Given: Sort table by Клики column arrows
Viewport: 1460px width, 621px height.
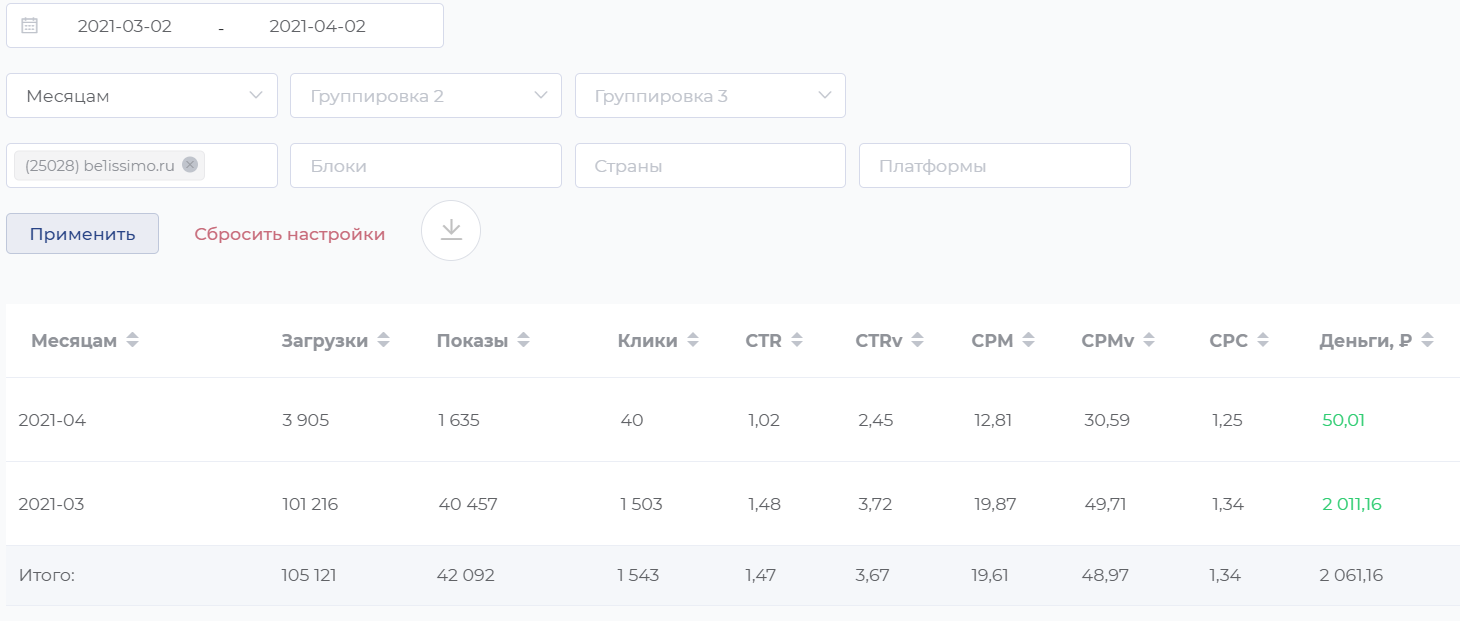Looking at the screenshot, I should click(x=693, y=341).
